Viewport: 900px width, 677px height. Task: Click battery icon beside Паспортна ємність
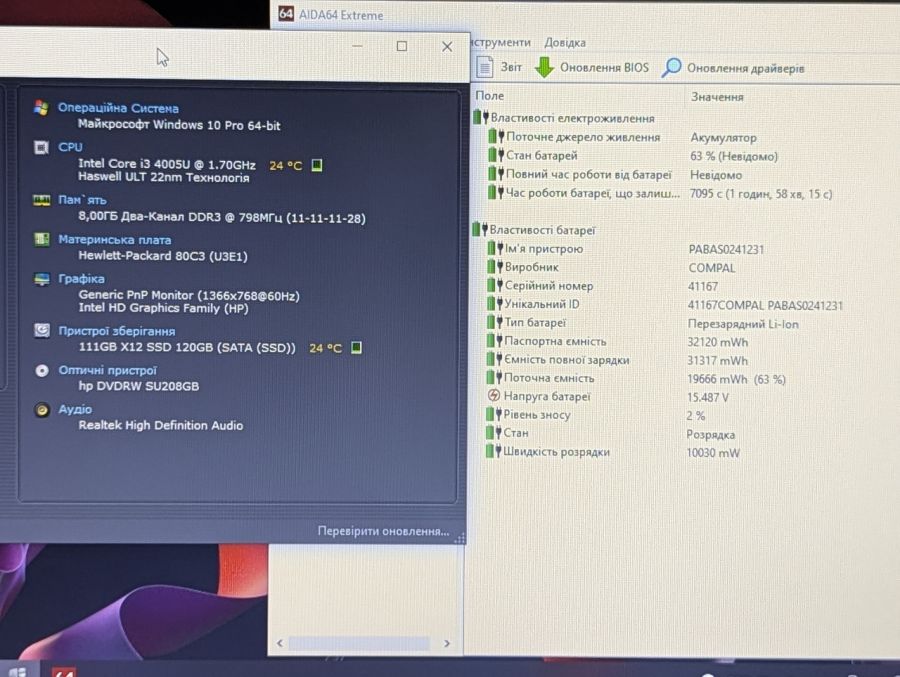tap(494, 341)
